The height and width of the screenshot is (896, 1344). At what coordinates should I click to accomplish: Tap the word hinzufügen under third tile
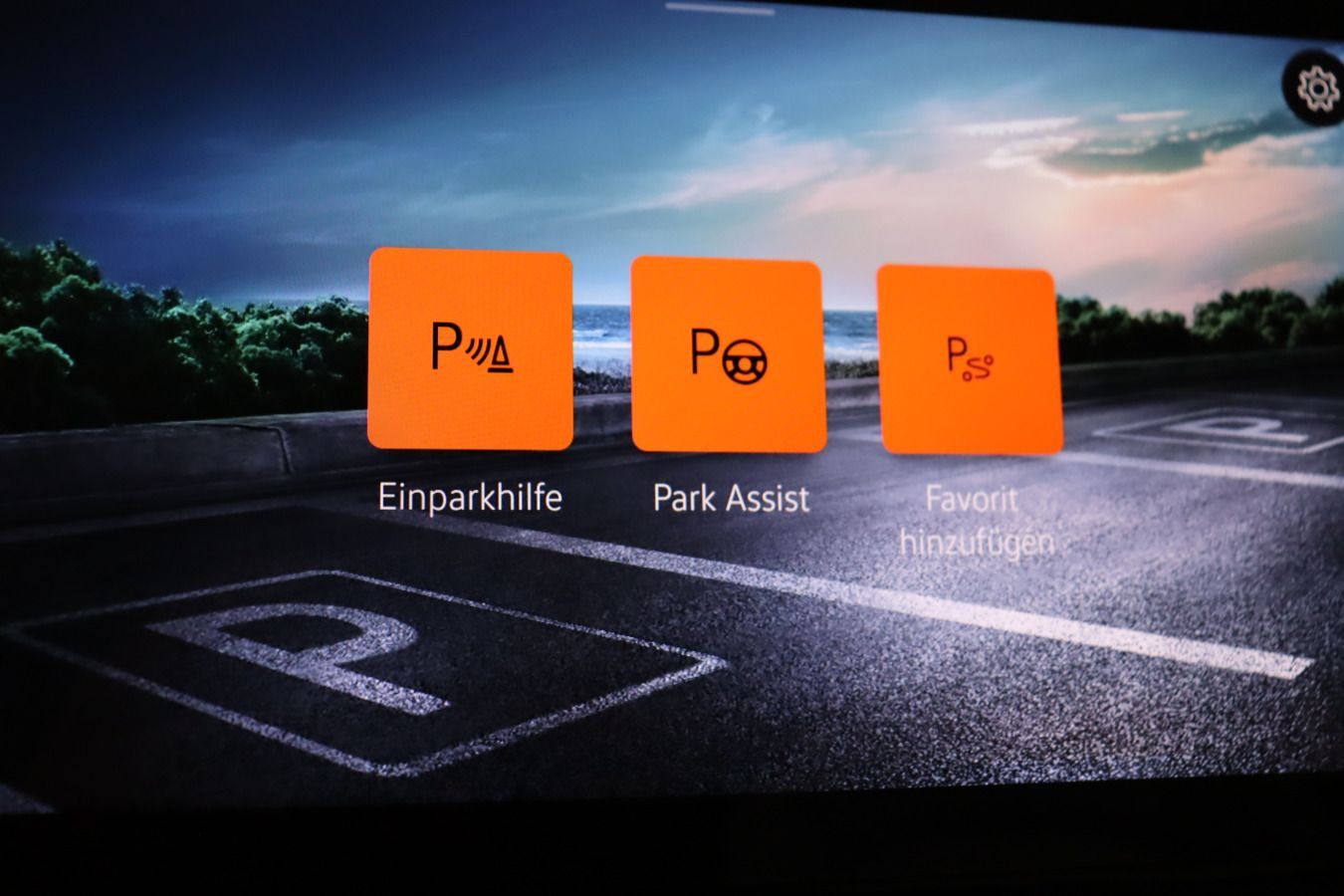click(x=977, y=543)
